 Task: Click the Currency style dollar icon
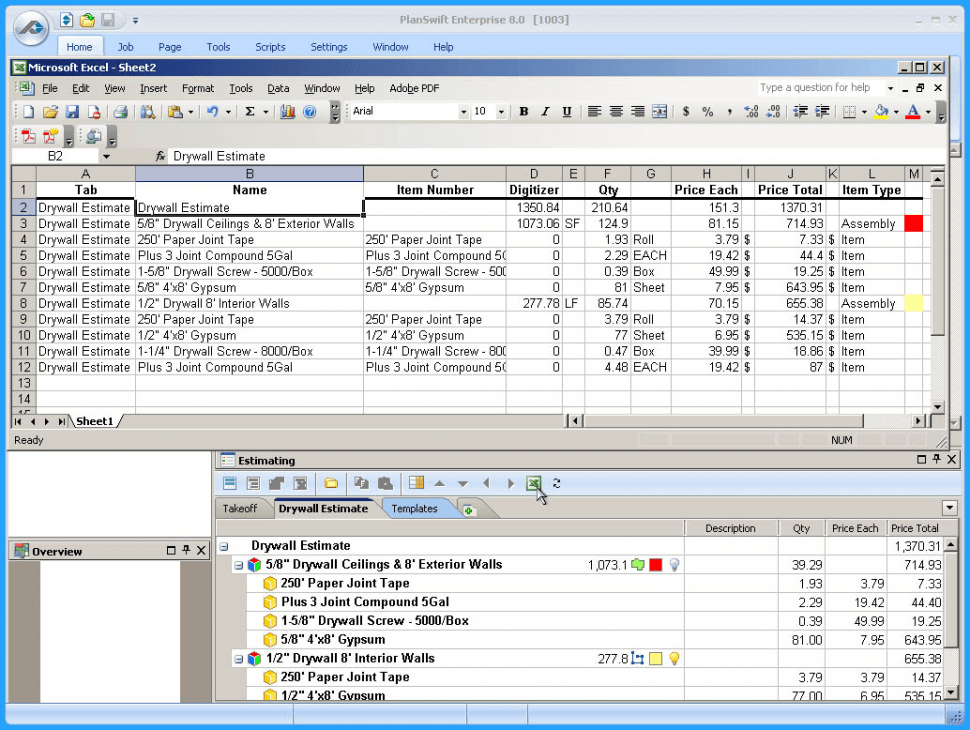tap(686, 111)
